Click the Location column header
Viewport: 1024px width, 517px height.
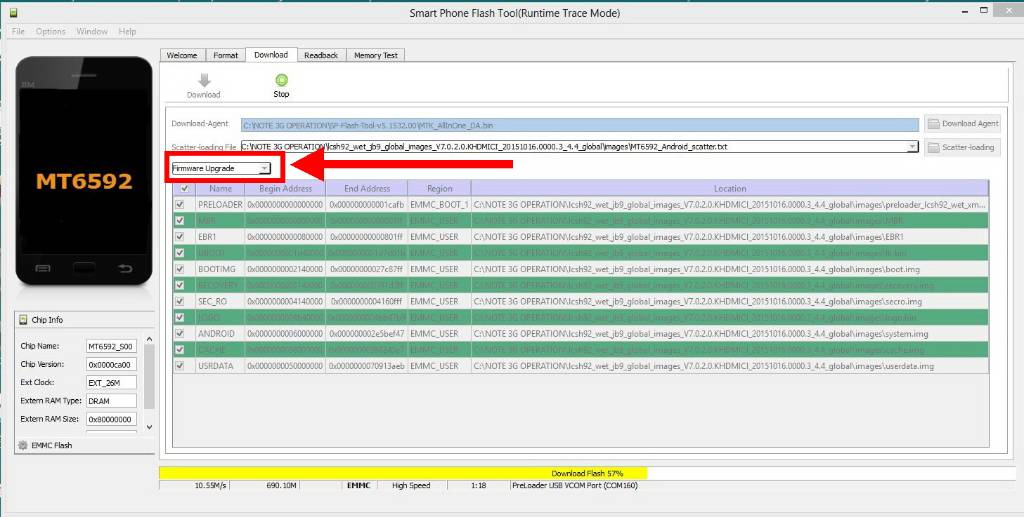[x=729, y=188]
